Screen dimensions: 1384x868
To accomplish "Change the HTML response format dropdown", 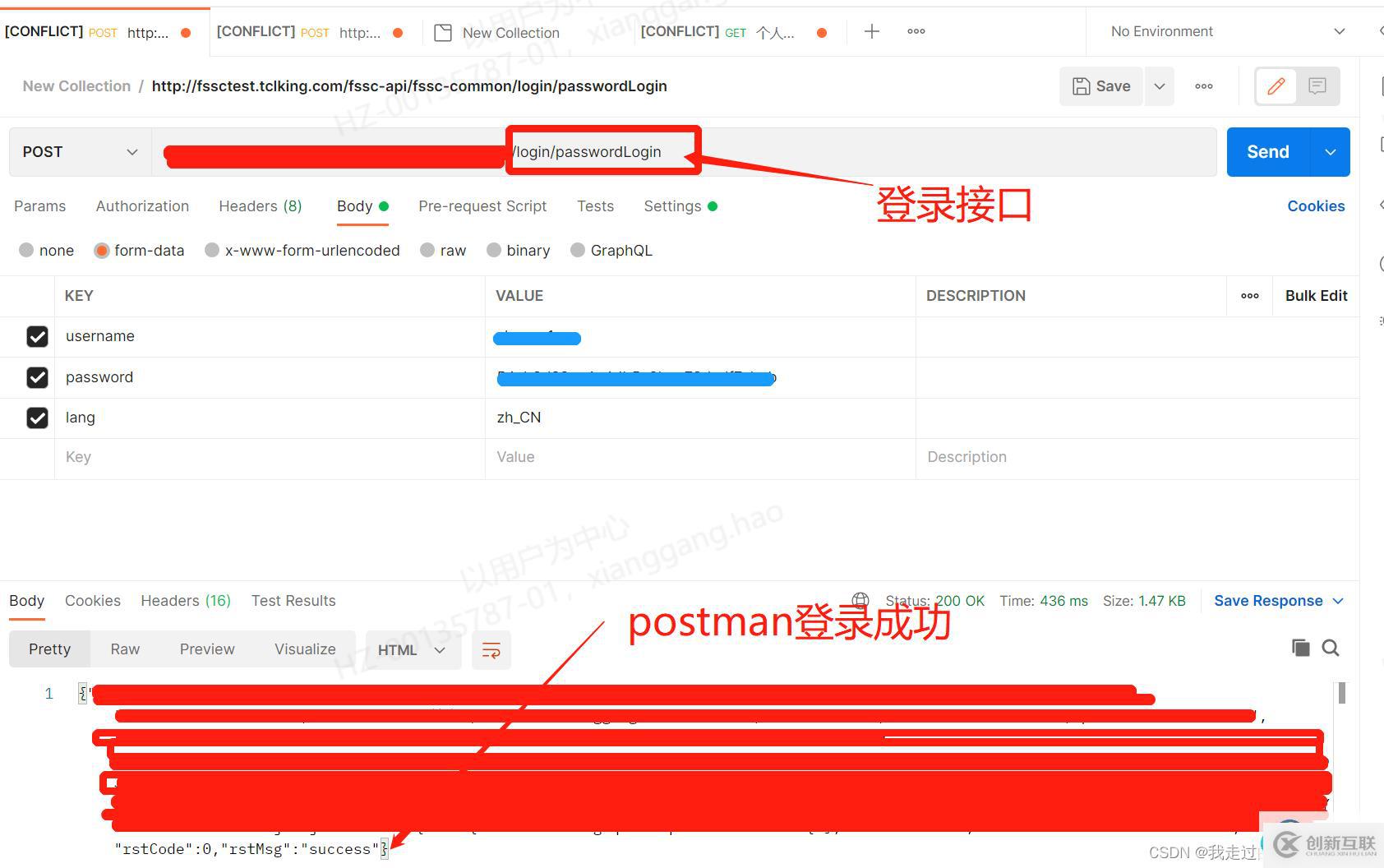I will 413,650.
